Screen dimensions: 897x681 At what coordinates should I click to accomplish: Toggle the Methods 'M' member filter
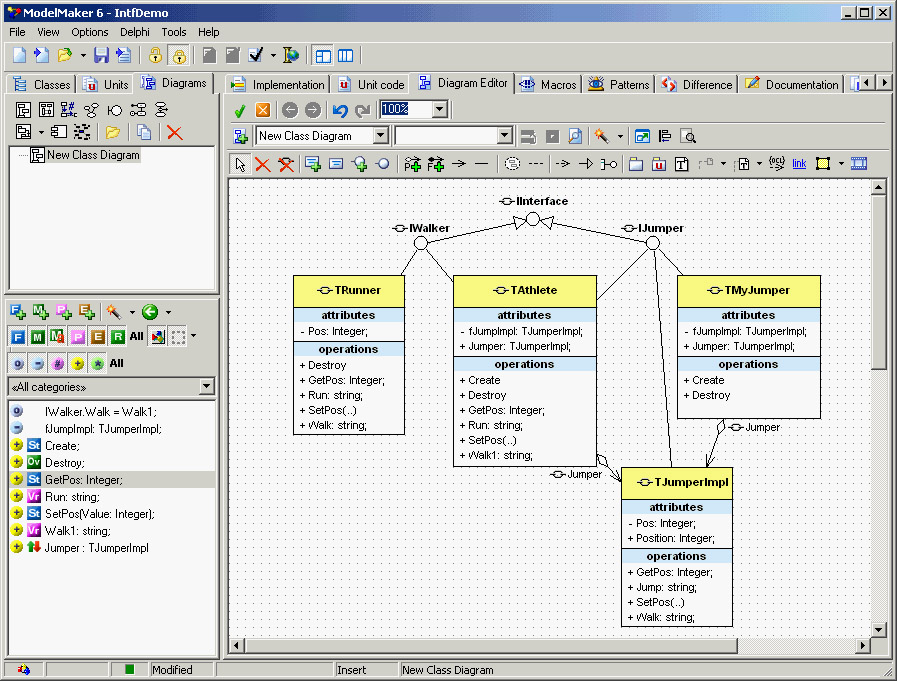pyautogui.click(x=38, y=337)
